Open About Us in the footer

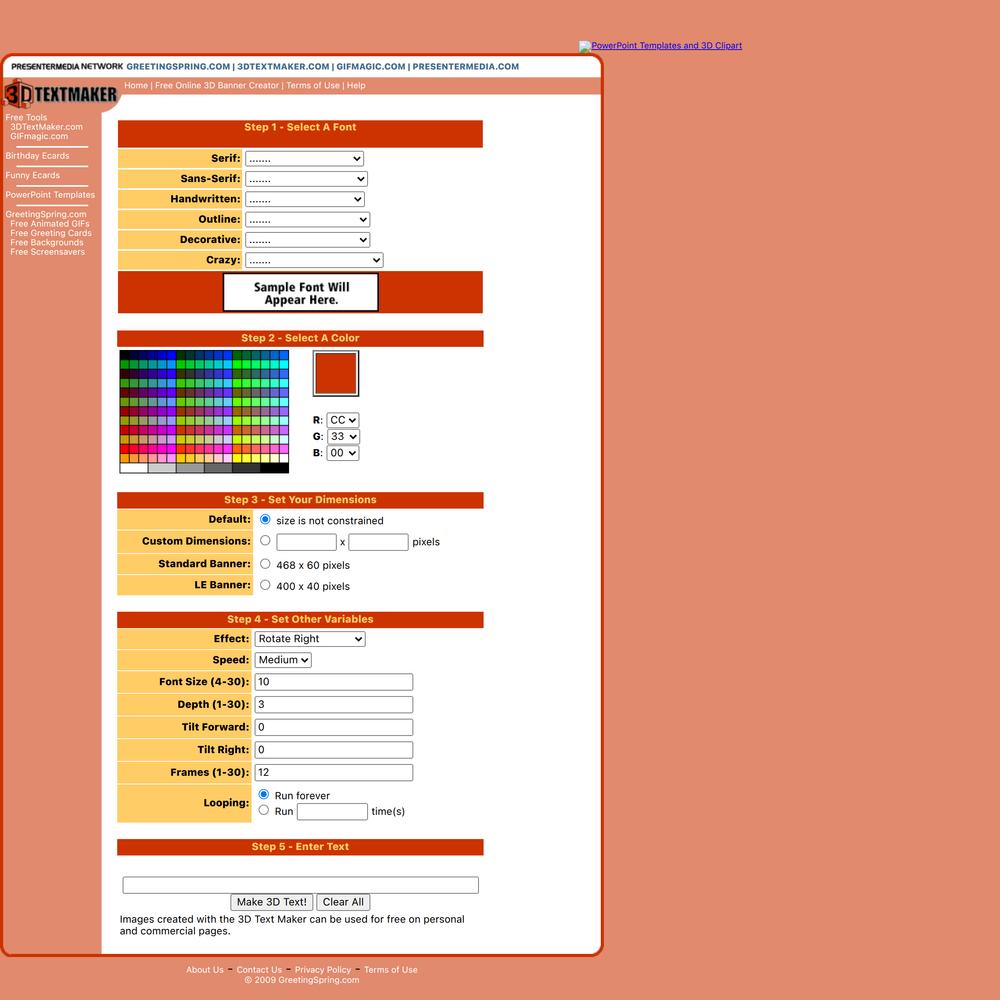pyautogui.click(x=205, y=970)
